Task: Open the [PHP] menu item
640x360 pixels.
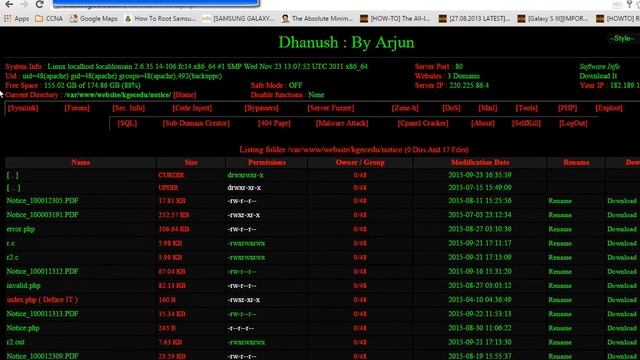Action: click(567, 108)
